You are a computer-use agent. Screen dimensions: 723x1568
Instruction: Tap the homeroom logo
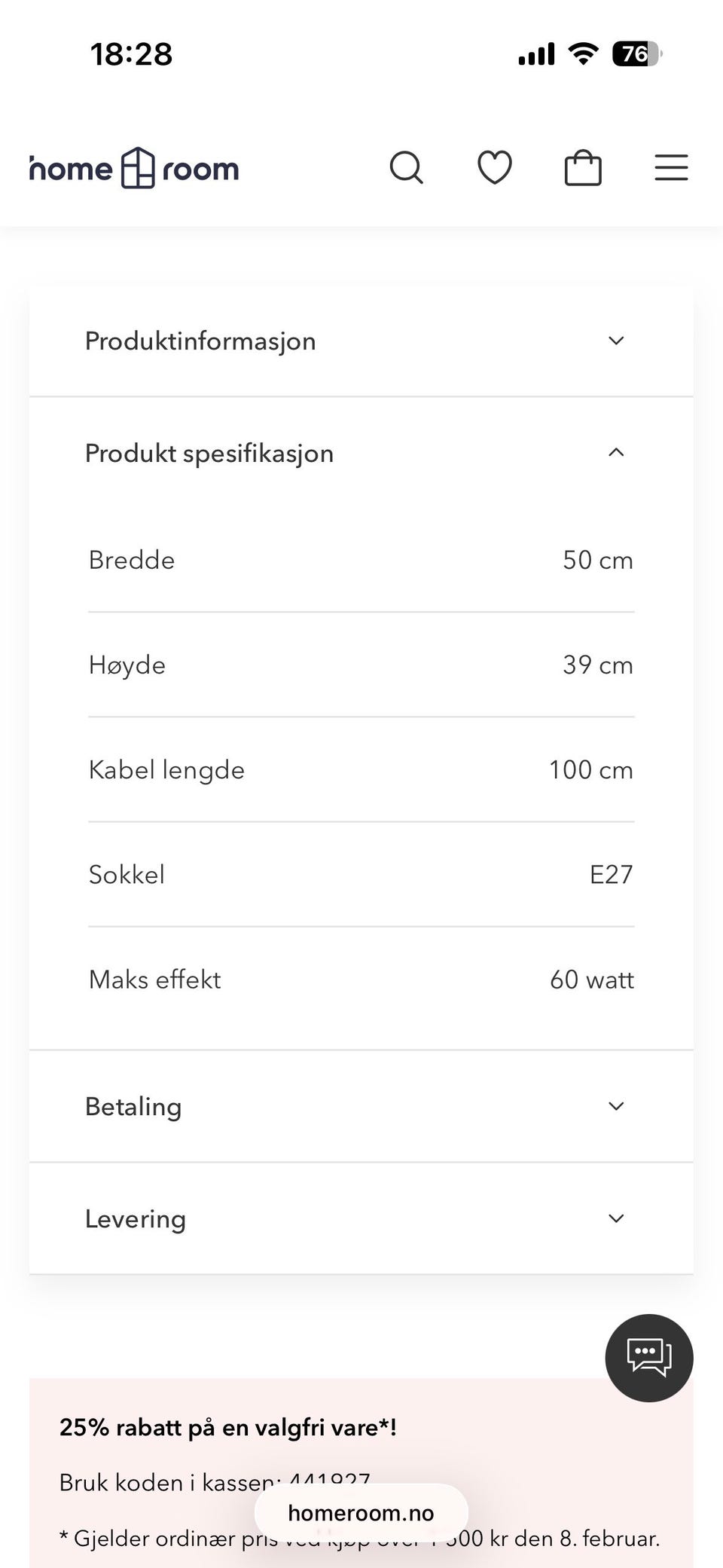tap(136, 168)
